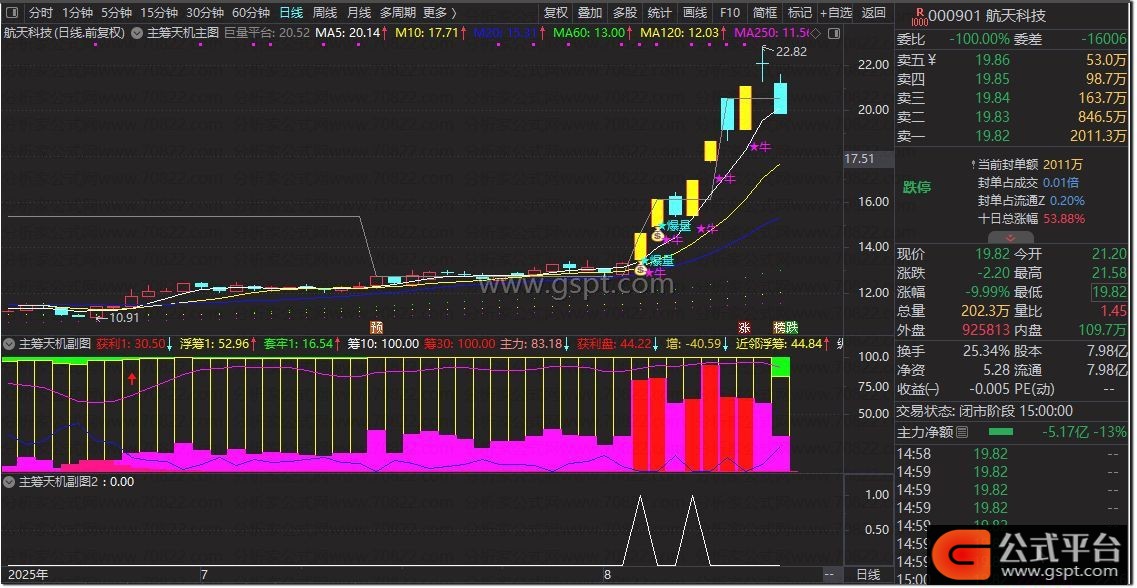The height and width of the screenshot is (588, 1137).
Task: Toggle the right info panel icon
Action: point(836,33)
